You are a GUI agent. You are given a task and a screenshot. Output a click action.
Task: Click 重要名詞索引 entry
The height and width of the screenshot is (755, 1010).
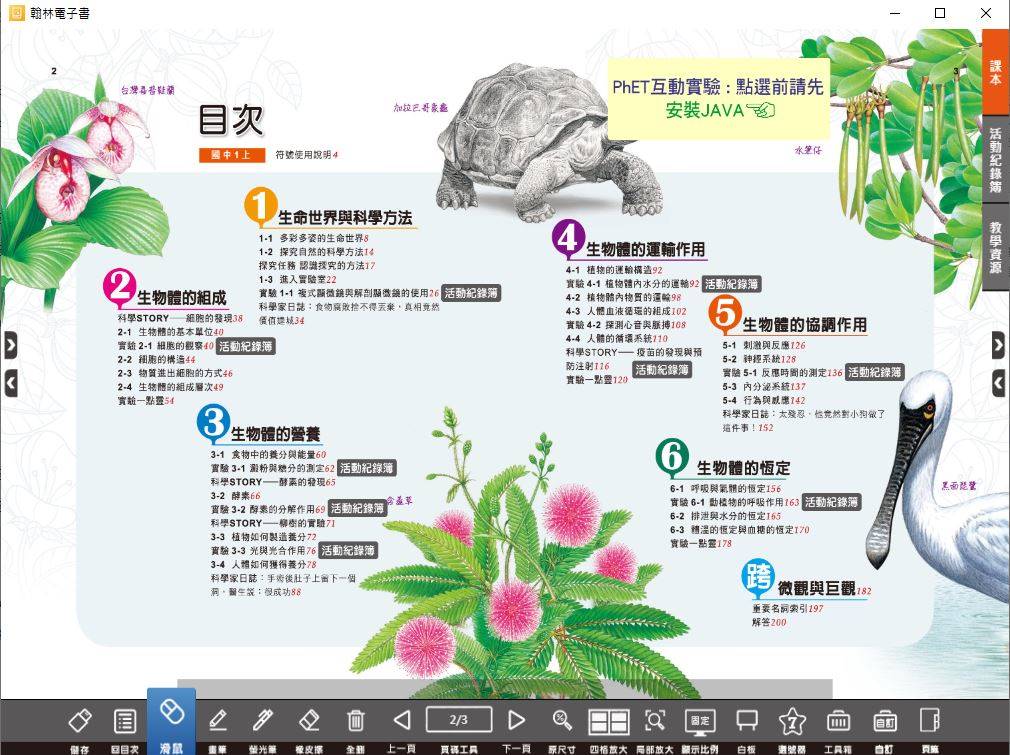(x=788, y=608)
